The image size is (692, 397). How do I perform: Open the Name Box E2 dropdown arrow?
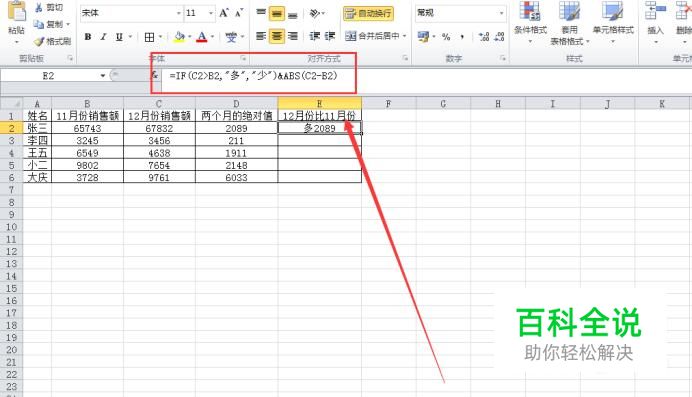click(103, 75)
